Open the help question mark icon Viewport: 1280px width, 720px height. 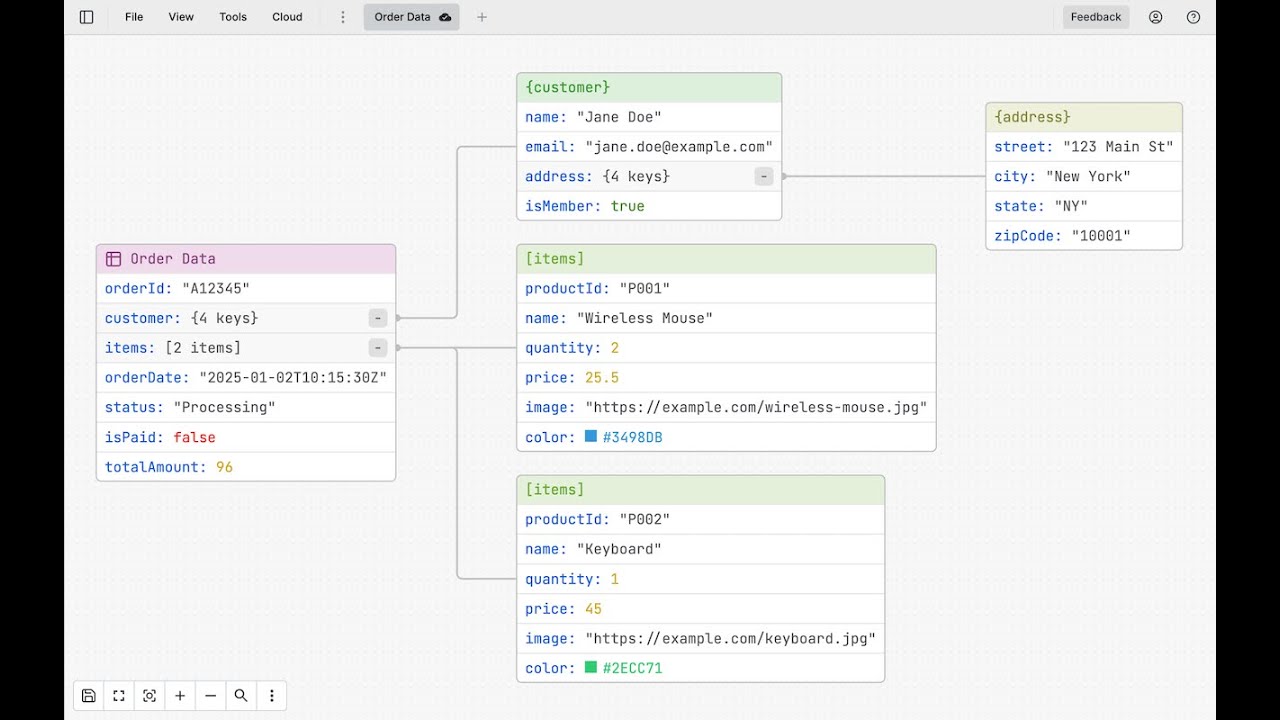1193,17
